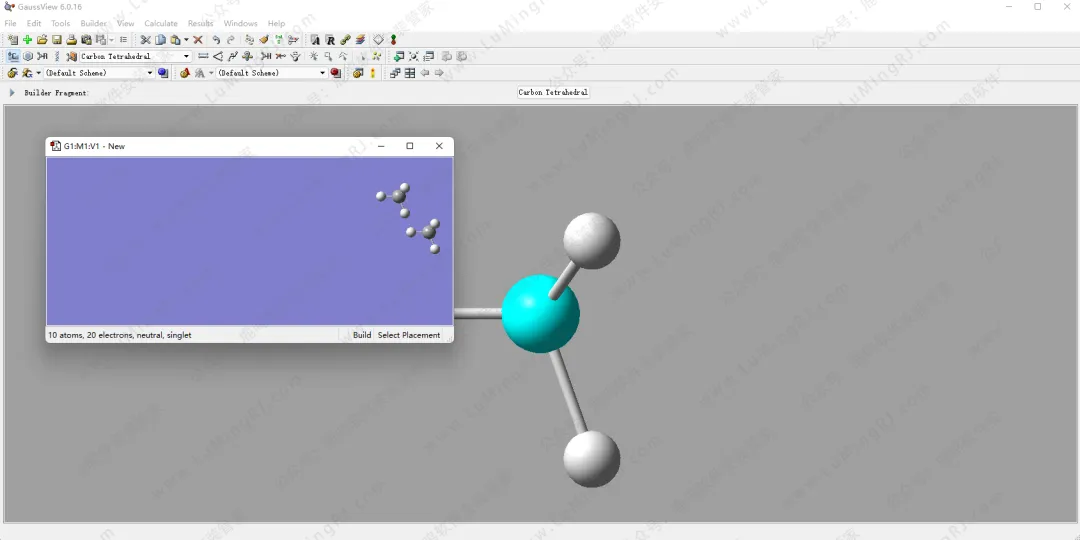Open the second Default Scheme dropdown
The width and height of the screenshot is (1080, 540).
click(x=322, y=73)
